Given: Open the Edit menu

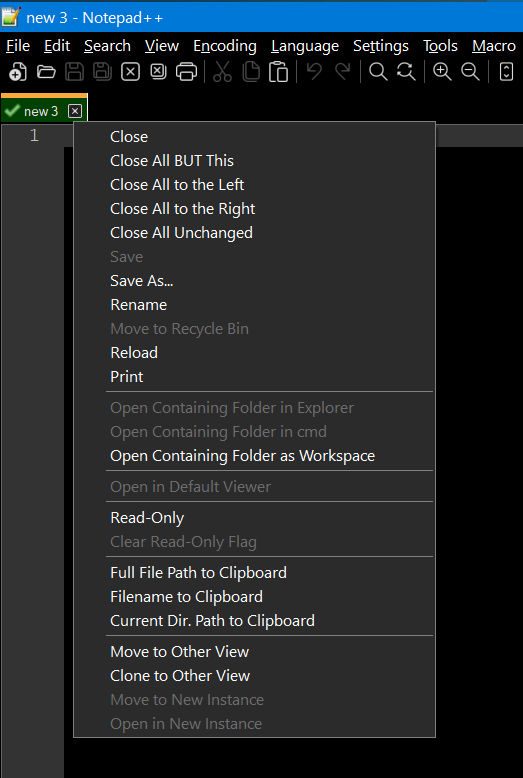Looking at the screenshot, I should click(57, 46).
